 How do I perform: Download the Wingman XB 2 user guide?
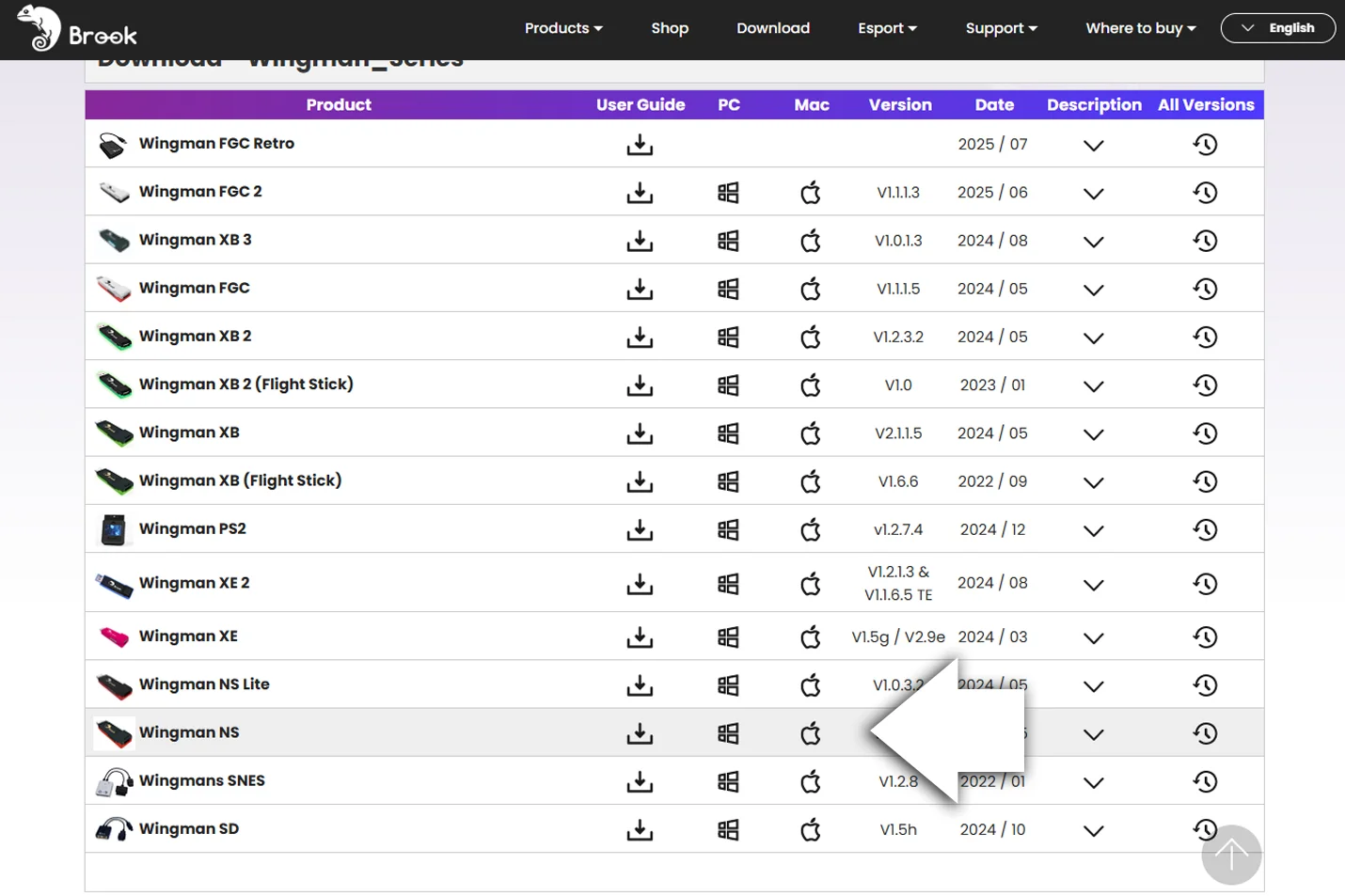pyautogui.click(x=640, y=337)
